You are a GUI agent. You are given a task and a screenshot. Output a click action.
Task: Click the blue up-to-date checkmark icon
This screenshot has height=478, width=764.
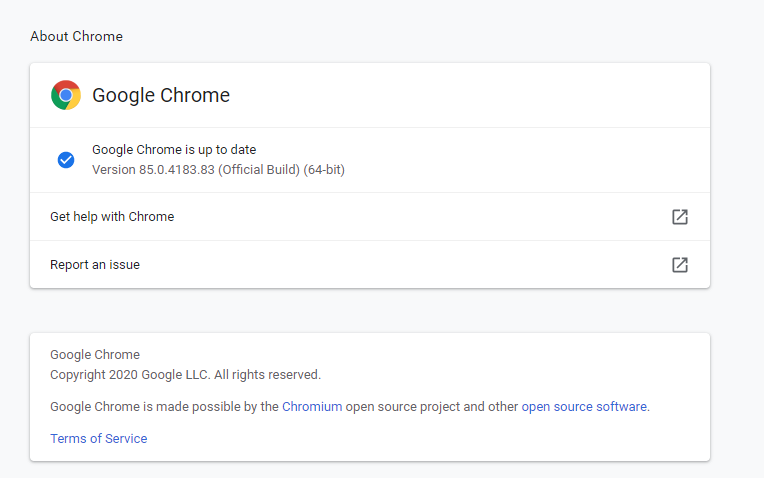point(66,160)
